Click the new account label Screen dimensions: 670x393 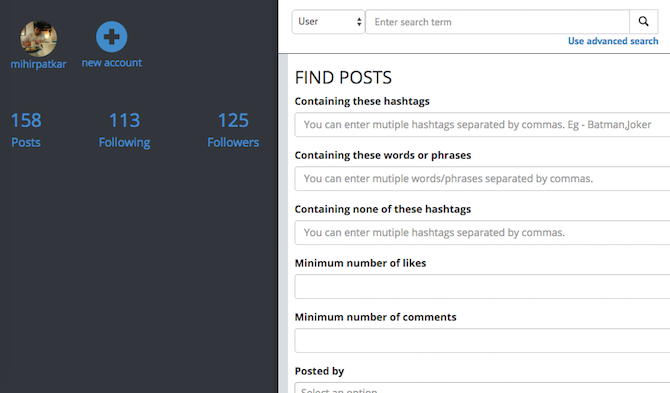point(112,63)
